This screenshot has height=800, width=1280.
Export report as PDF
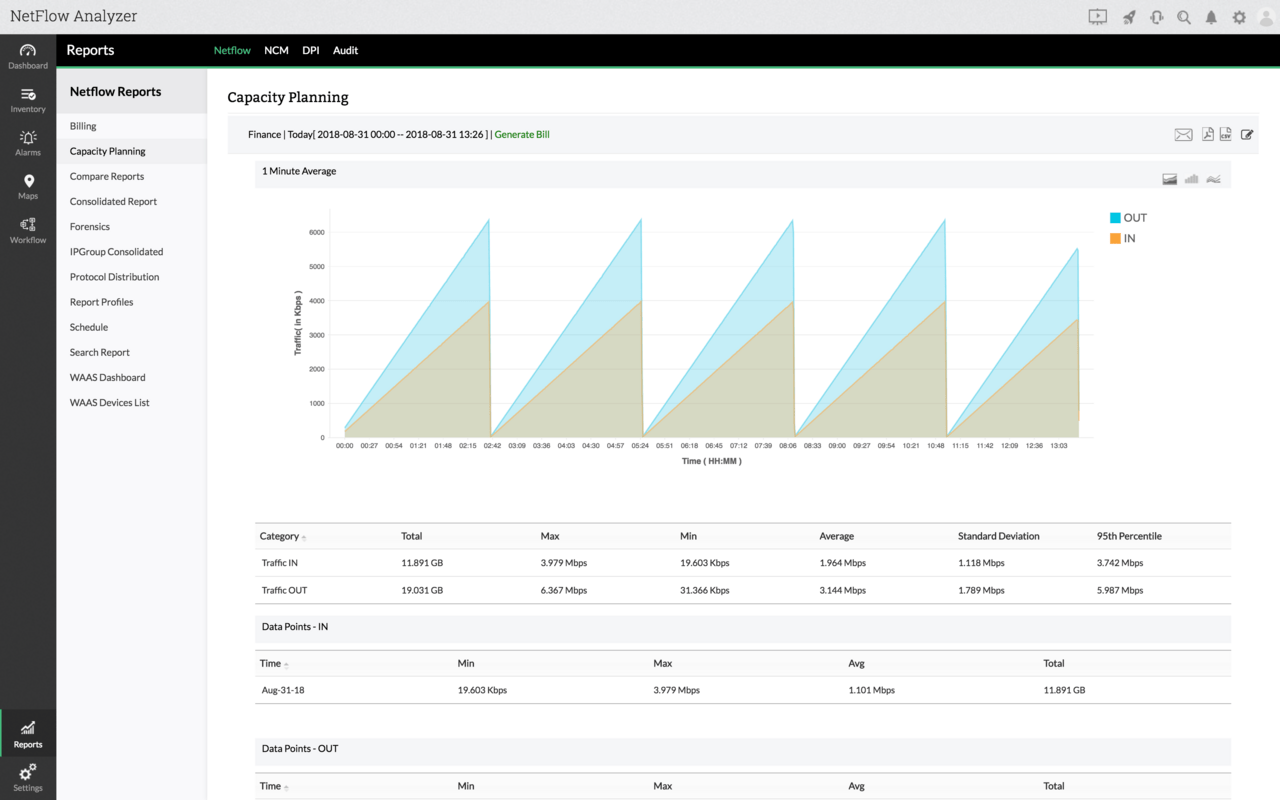pos(1208,134)
